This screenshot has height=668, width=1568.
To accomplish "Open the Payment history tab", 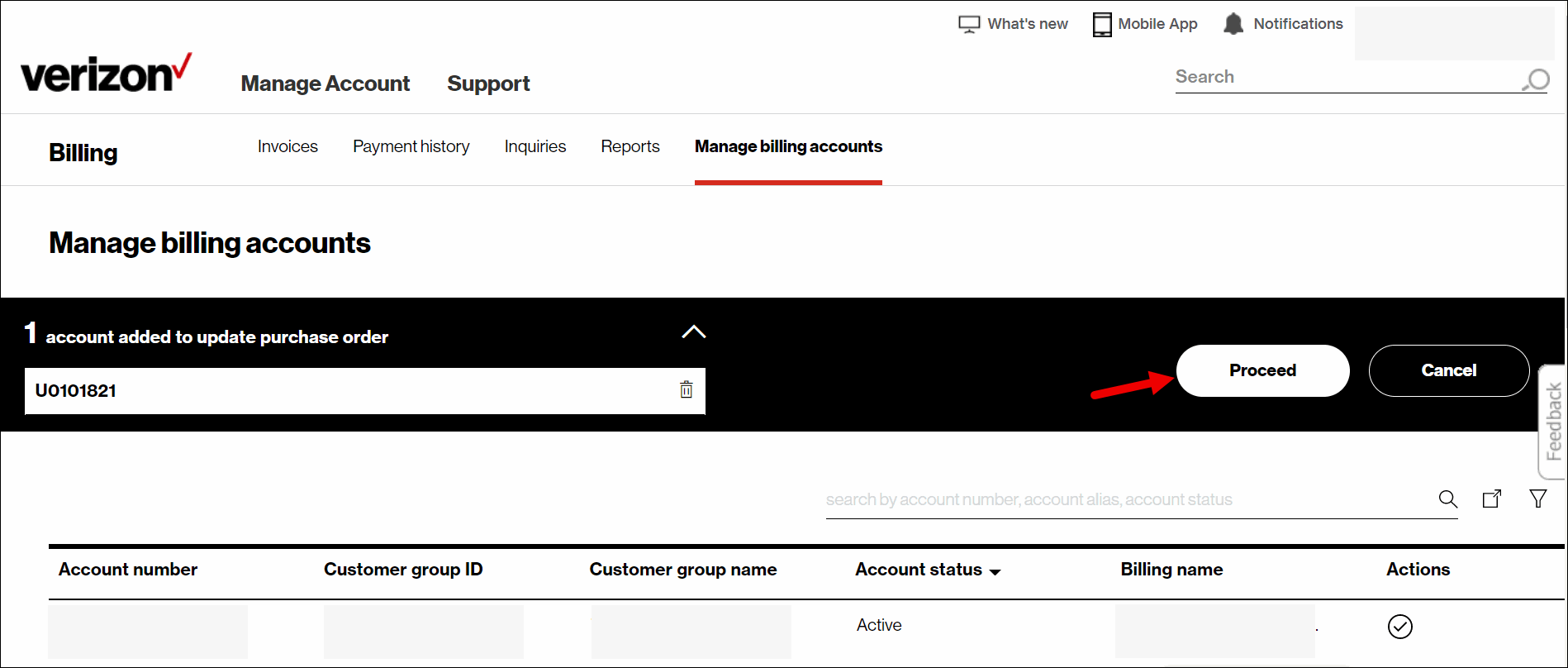I will 411,146.
